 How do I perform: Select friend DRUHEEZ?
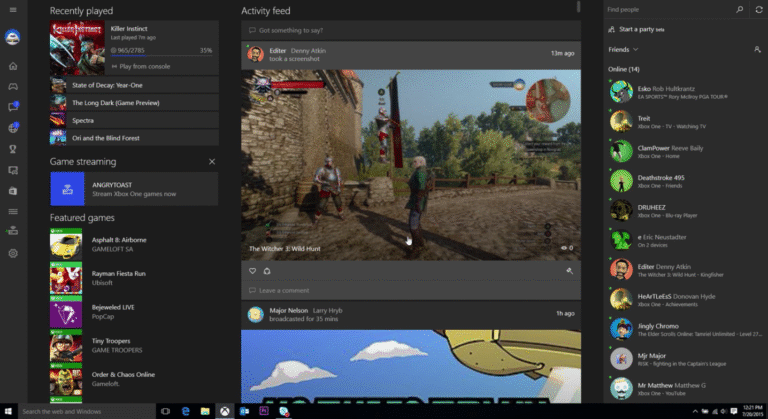point(686,211)
